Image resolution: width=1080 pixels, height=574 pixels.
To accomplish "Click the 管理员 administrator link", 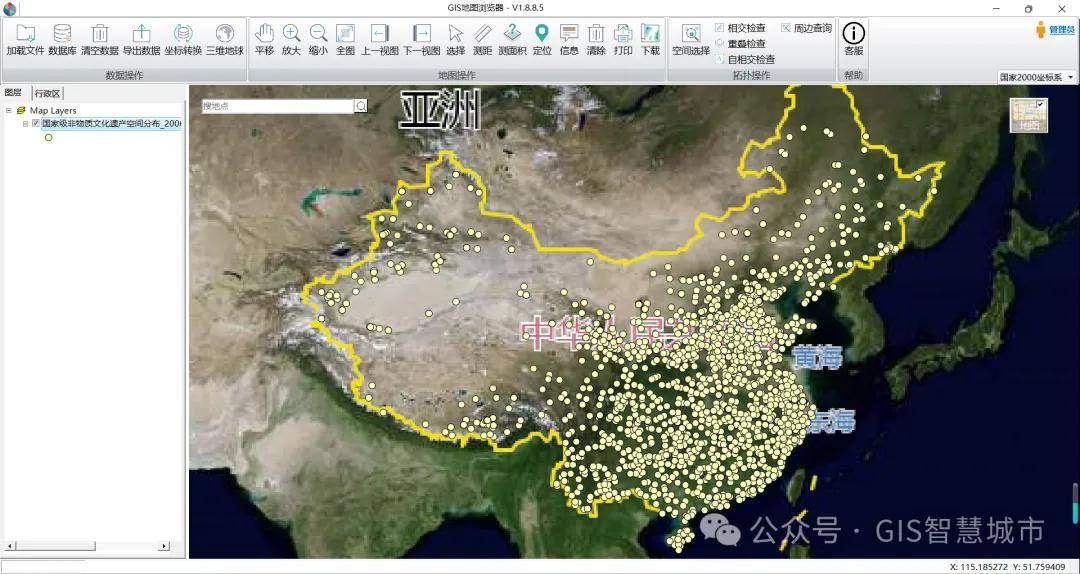I will click(1055, 30).
